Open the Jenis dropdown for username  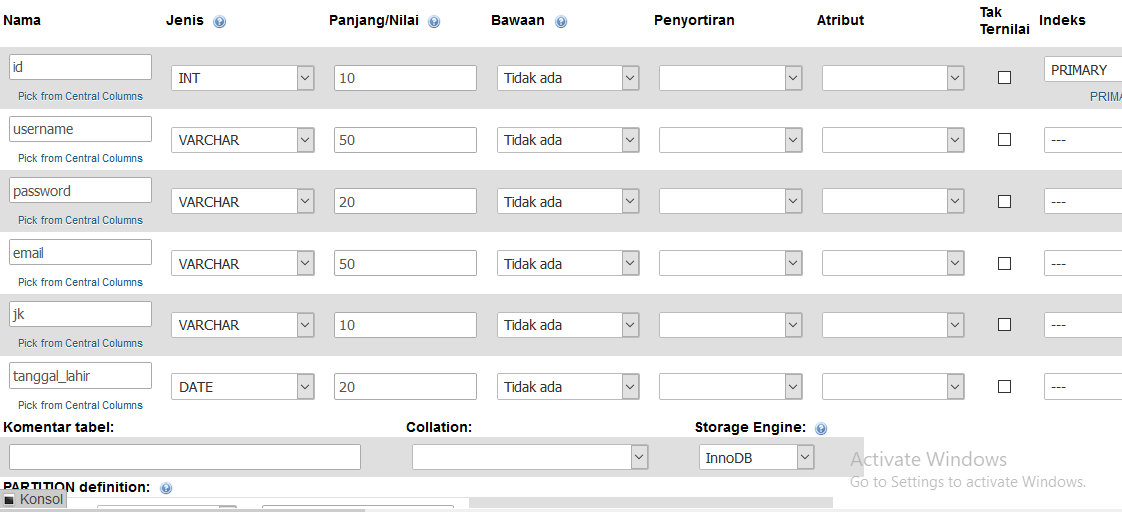click(x=243, y=140)
